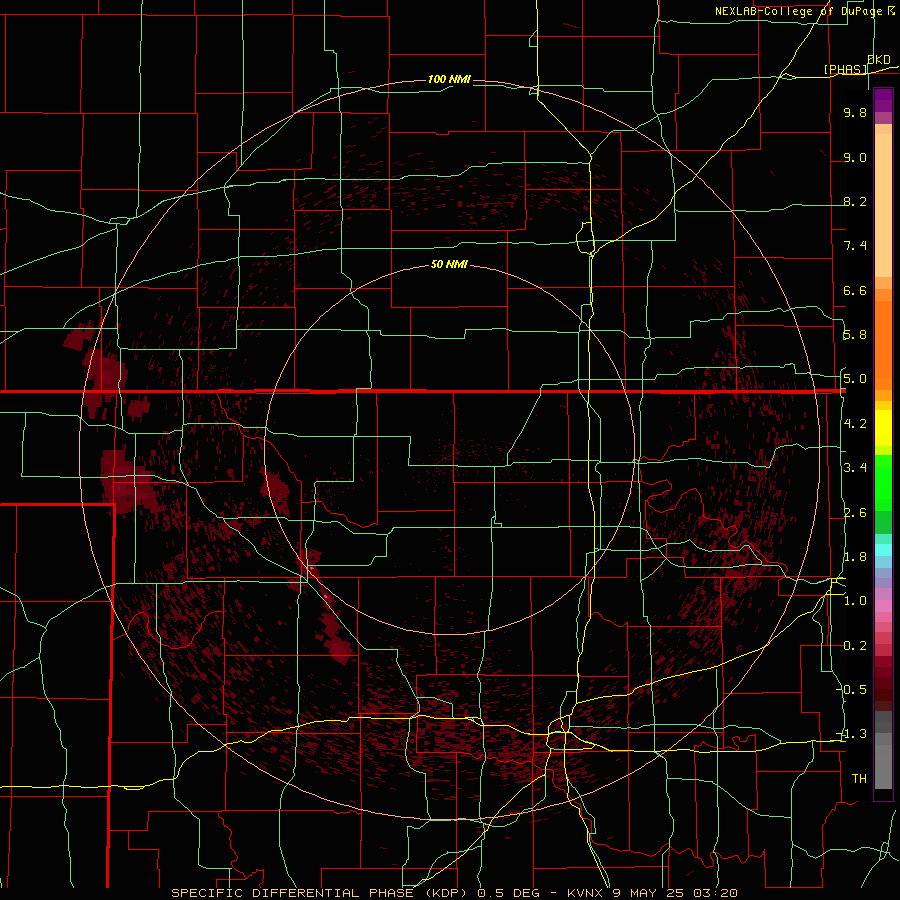The image size is (900, 900).
Task: Click the Specific Differential Phase KVNX caption
Action: pos(454,893)
